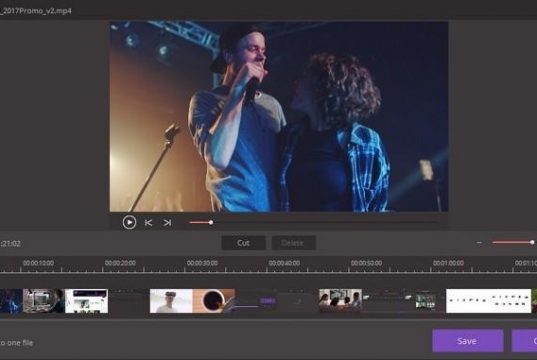Click the 00:00:50:00 ruler mark
This screenshot has width=537, height=360.
pyautogui.click(x=366, y=263)
